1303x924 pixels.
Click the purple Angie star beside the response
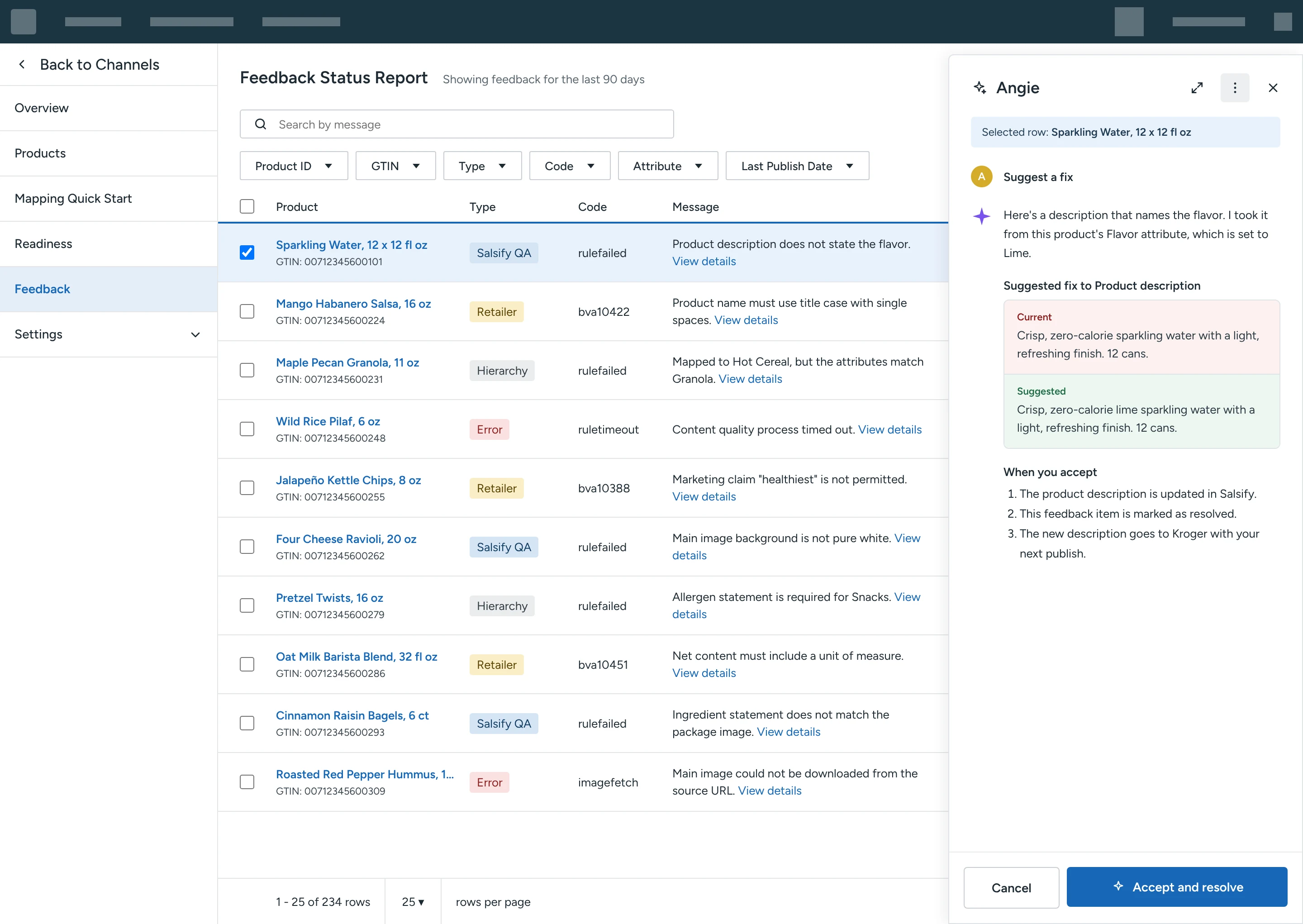click(x=981, y=216)
